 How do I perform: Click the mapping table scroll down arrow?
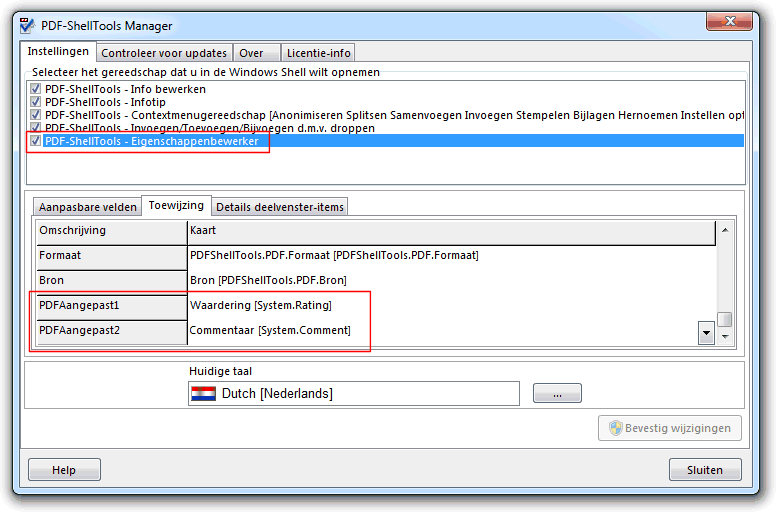pos(725,336)
